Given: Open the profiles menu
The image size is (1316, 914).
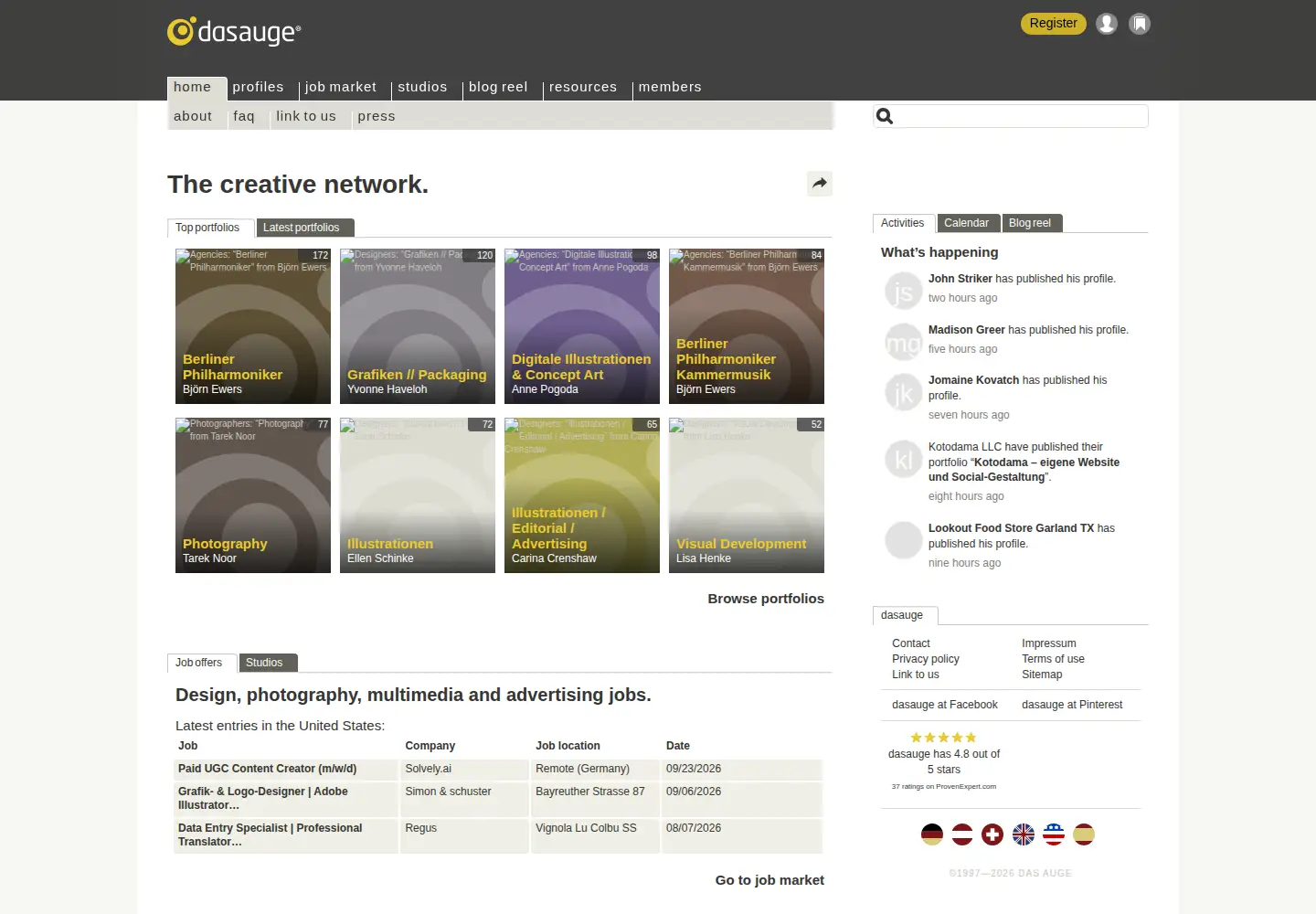Looking at the screenshot, I should coord(258,87).
